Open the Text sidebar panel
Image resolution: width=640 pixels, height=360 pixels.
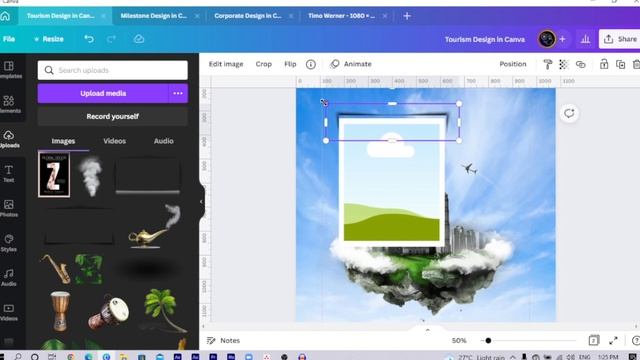[x=9, y=173]
